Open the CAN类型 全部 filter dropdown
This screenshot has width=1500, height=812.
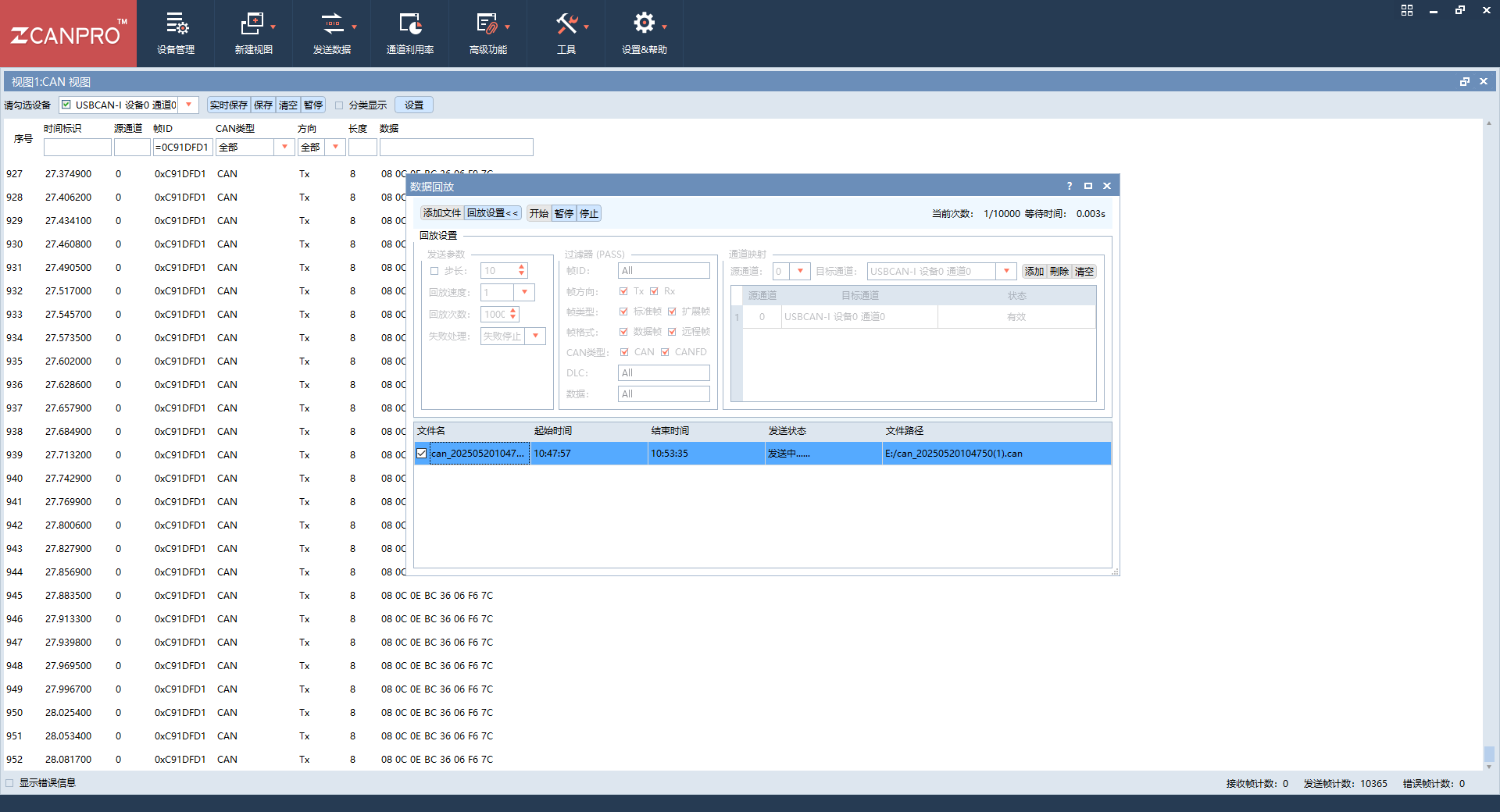(x=284, y=147)
